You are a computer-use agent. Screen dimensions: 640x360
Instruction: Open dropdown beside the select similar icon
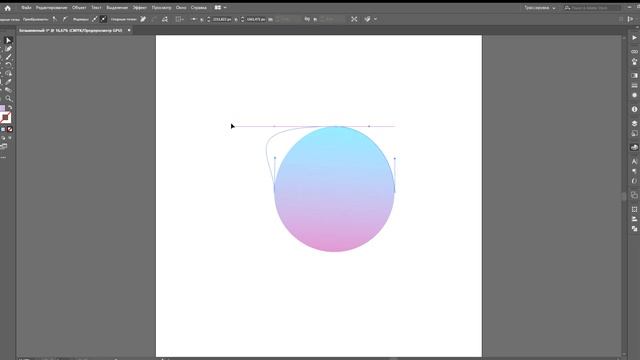375,19
